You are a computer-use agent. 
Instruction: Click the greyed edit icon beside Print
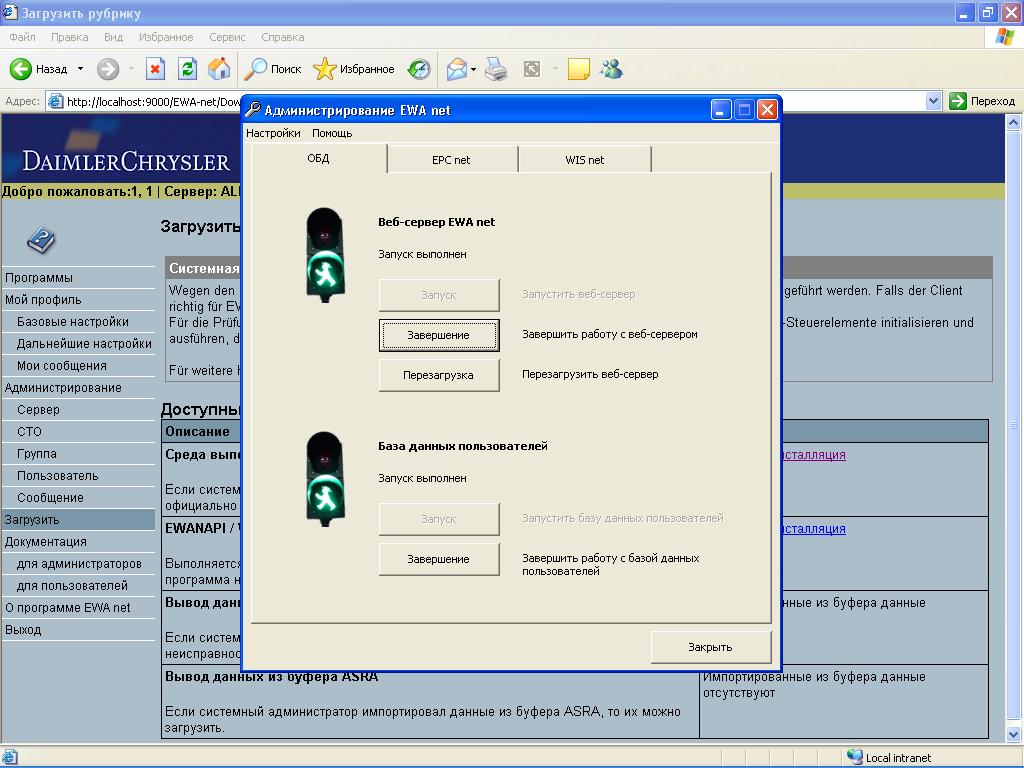click(532, 69)
